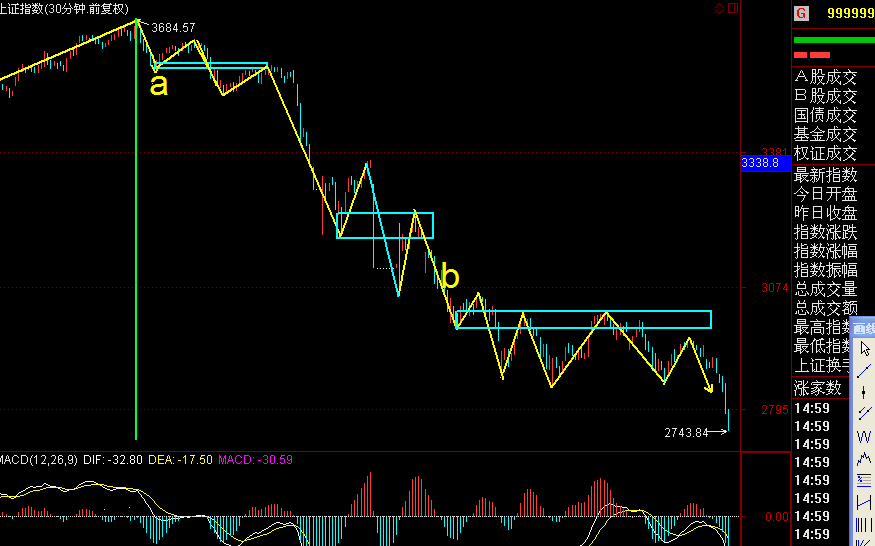This screenshot has height=546, width=875.
Task: Click the 总成交额 row
Action: 826,308
